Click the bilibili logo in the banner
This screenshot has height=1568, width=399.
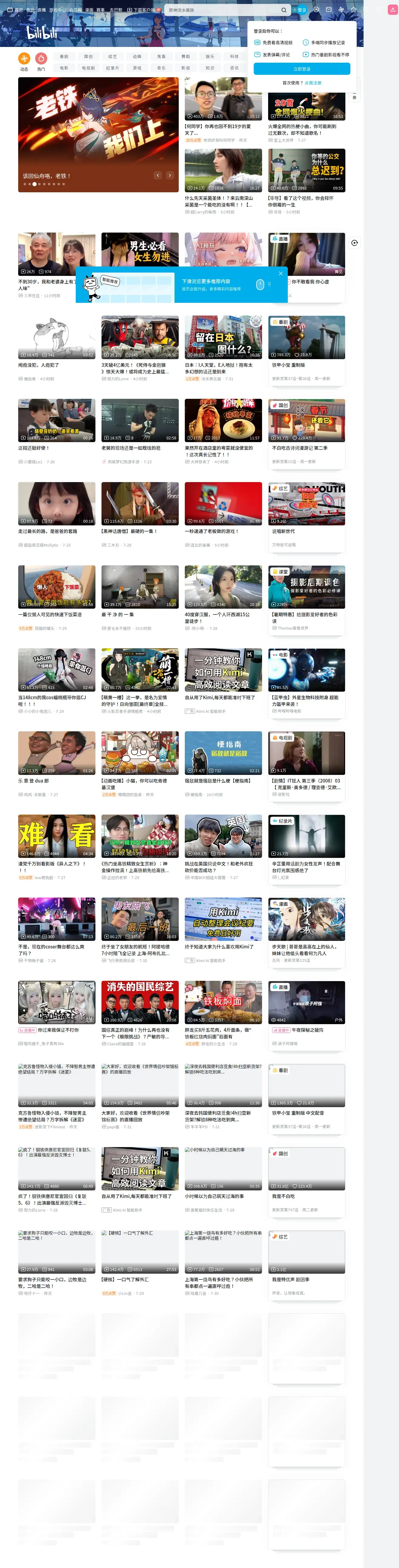[x=42, y=33]
